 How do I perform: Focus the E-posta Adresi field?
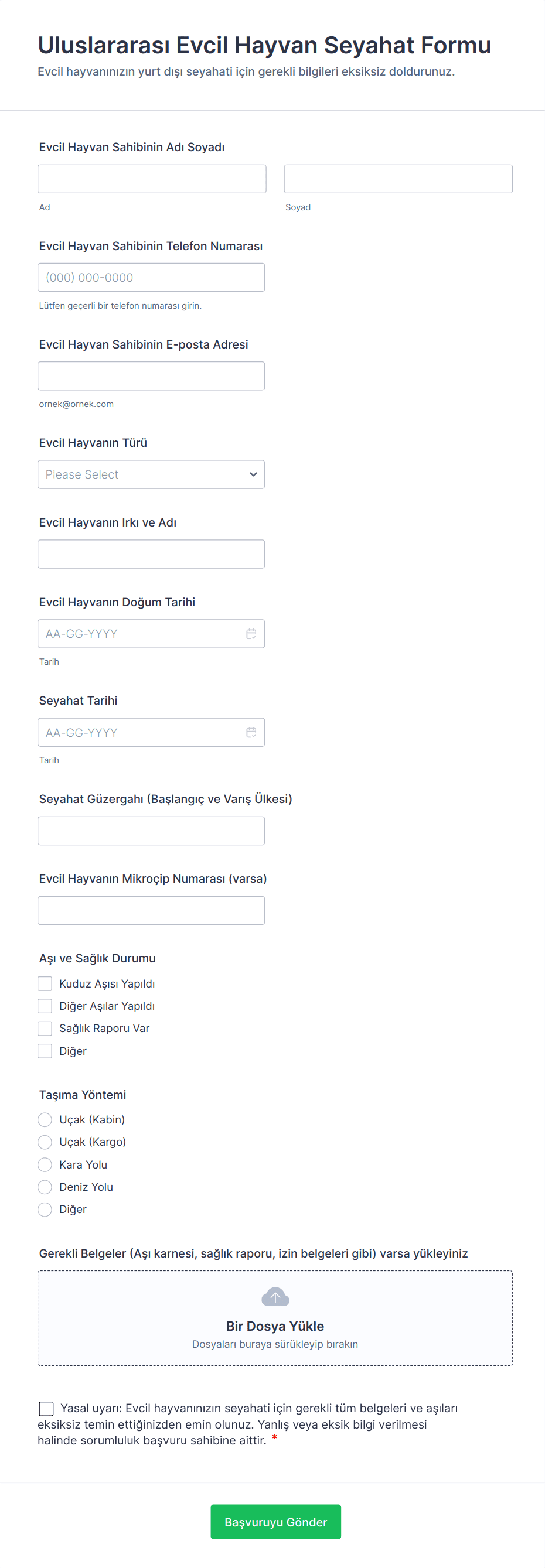point(151,376)
